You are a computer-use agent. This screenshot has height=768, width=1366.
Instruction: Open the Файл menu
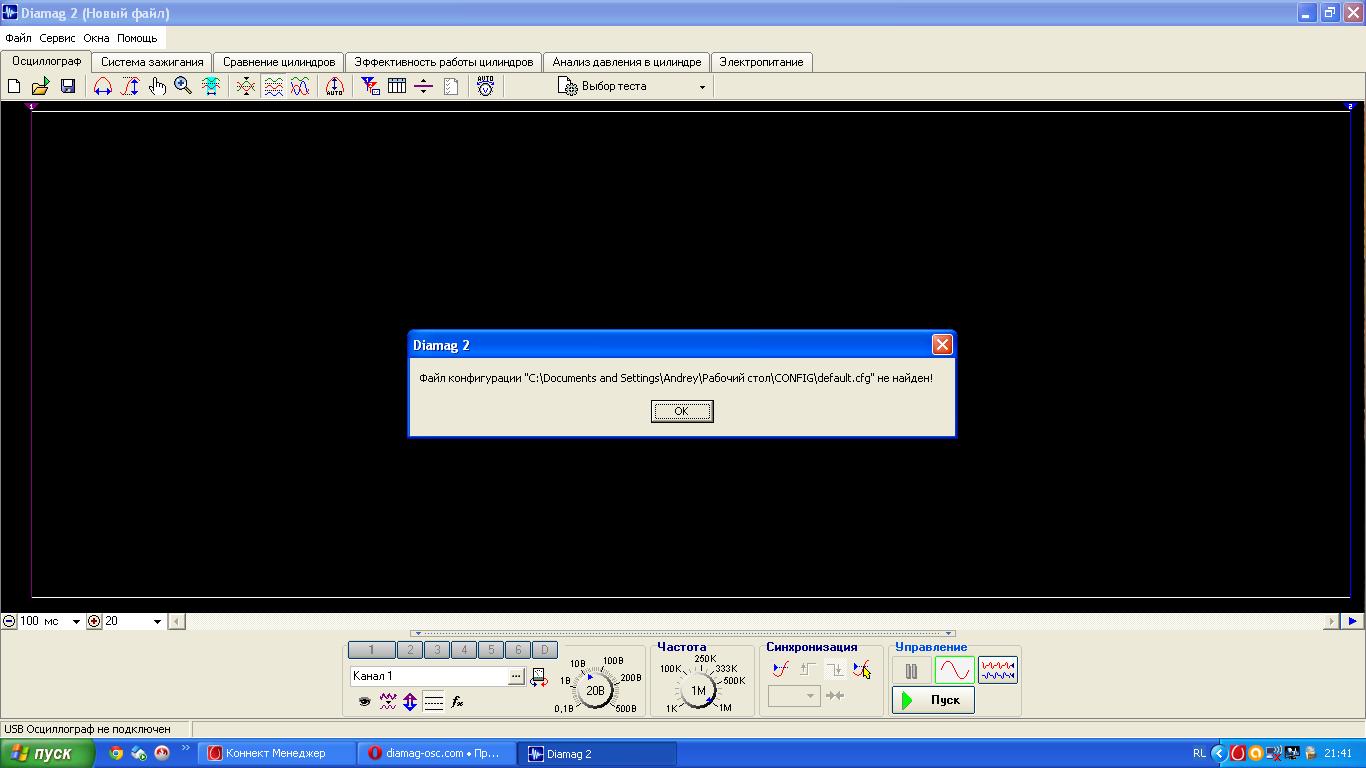click(x=18, y=38)
